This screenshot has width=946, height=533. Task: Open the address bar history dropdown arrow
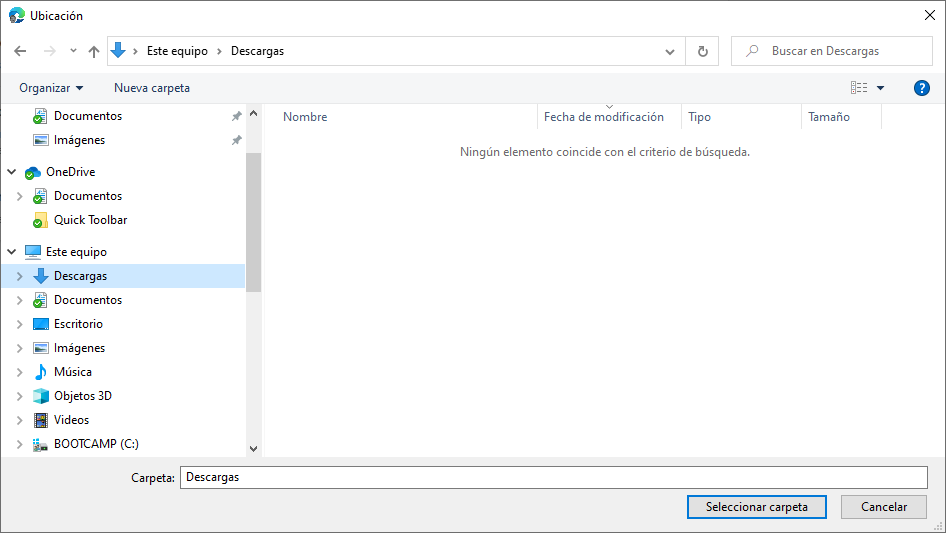tap(670, 51)
